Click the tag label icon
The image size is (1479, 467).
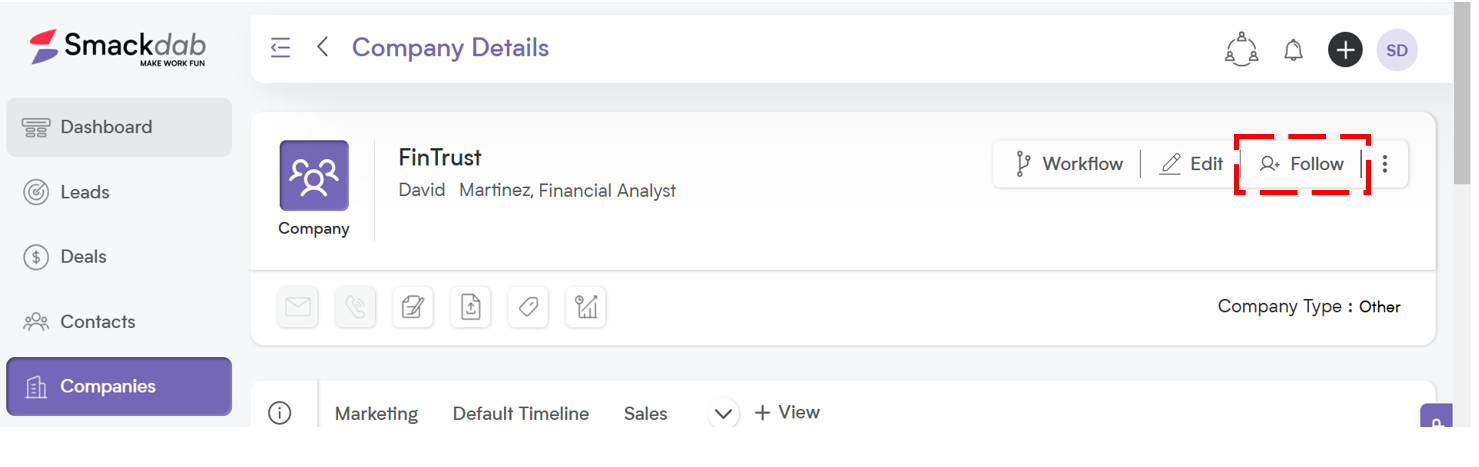[x=528, y=308]
